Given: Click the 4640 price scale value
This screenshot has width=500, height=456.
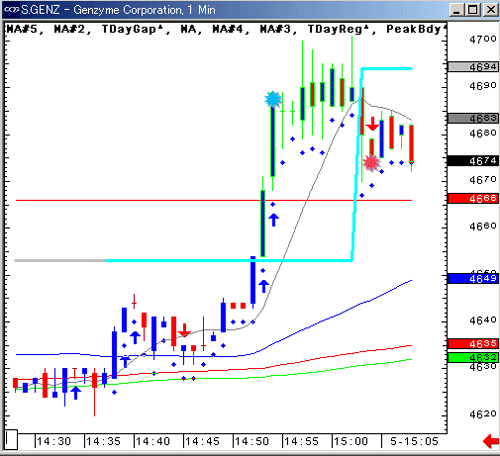Looking at the screenshot, I should (483, 320).
